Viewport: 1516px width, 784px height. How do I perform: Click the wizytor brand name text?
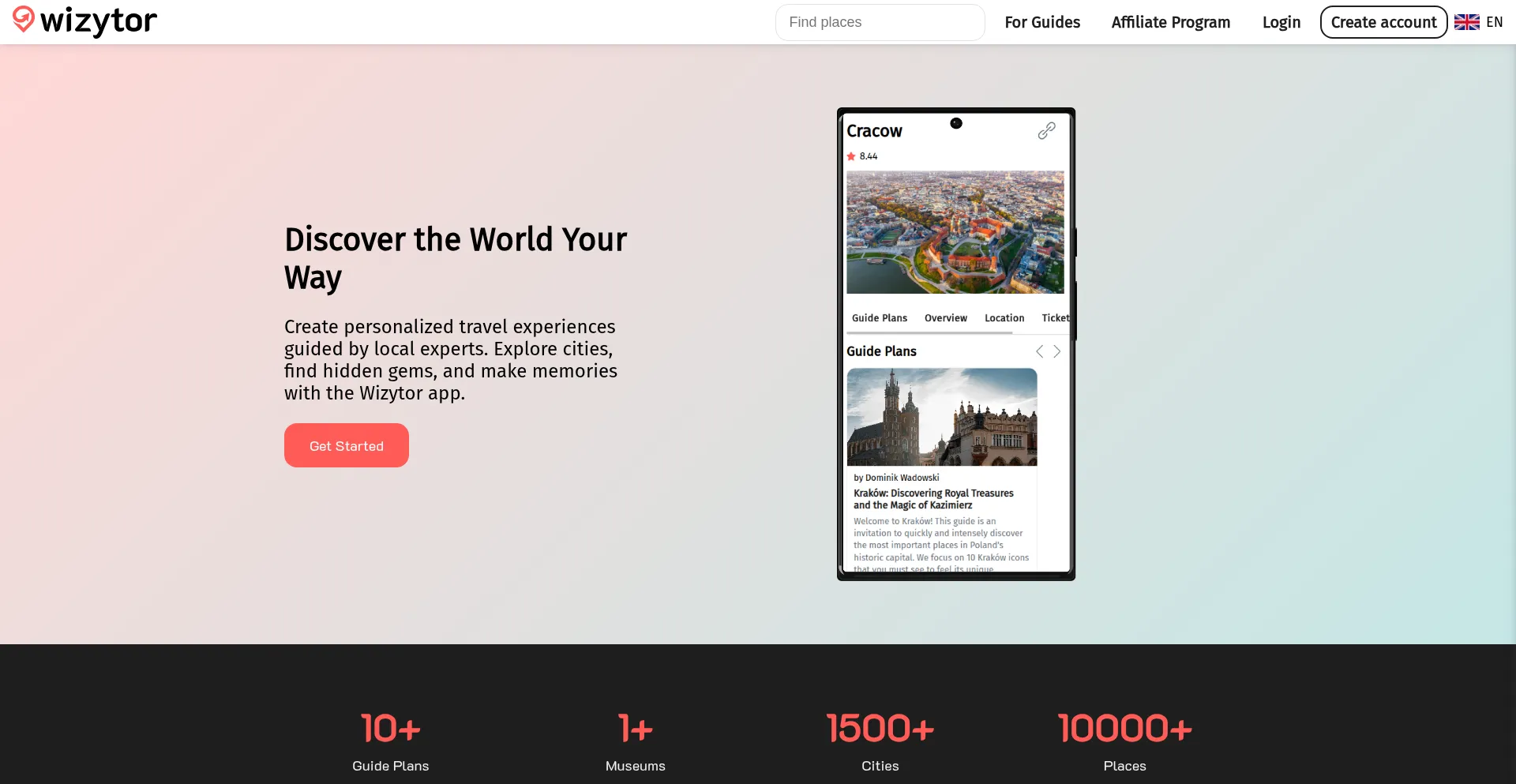pos(99,21)
